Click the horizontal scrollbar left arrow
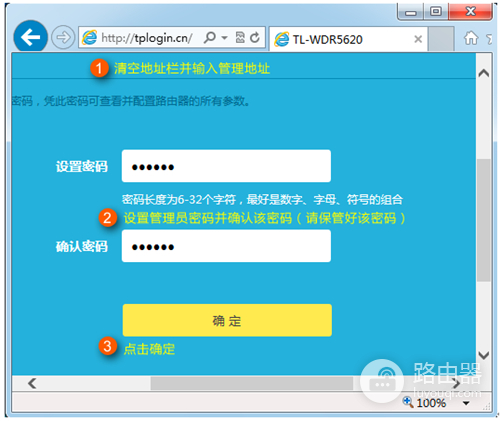Screen dimensions: 500x421 (x=32, y=383)
